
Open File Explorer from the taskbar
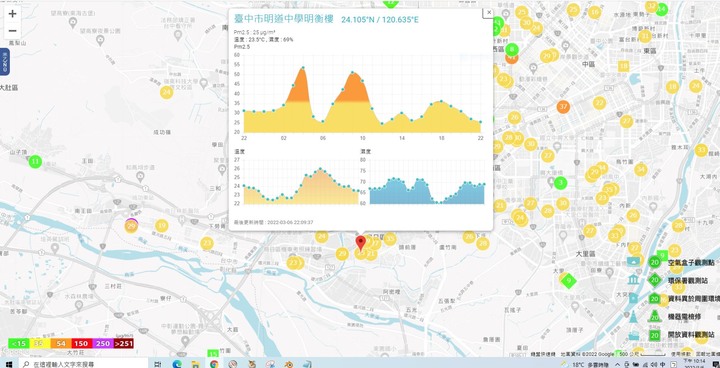point(196,364)
